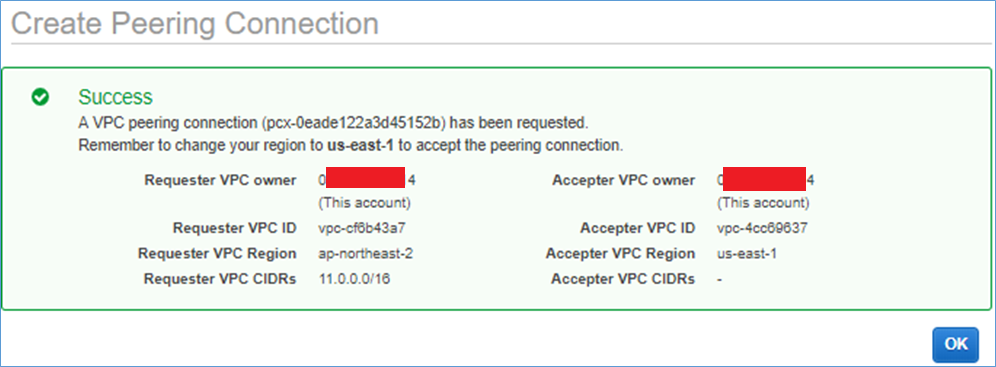The image size is (996, 367).
Task: Click the green success checkmark icon
Action: point(40,97)
